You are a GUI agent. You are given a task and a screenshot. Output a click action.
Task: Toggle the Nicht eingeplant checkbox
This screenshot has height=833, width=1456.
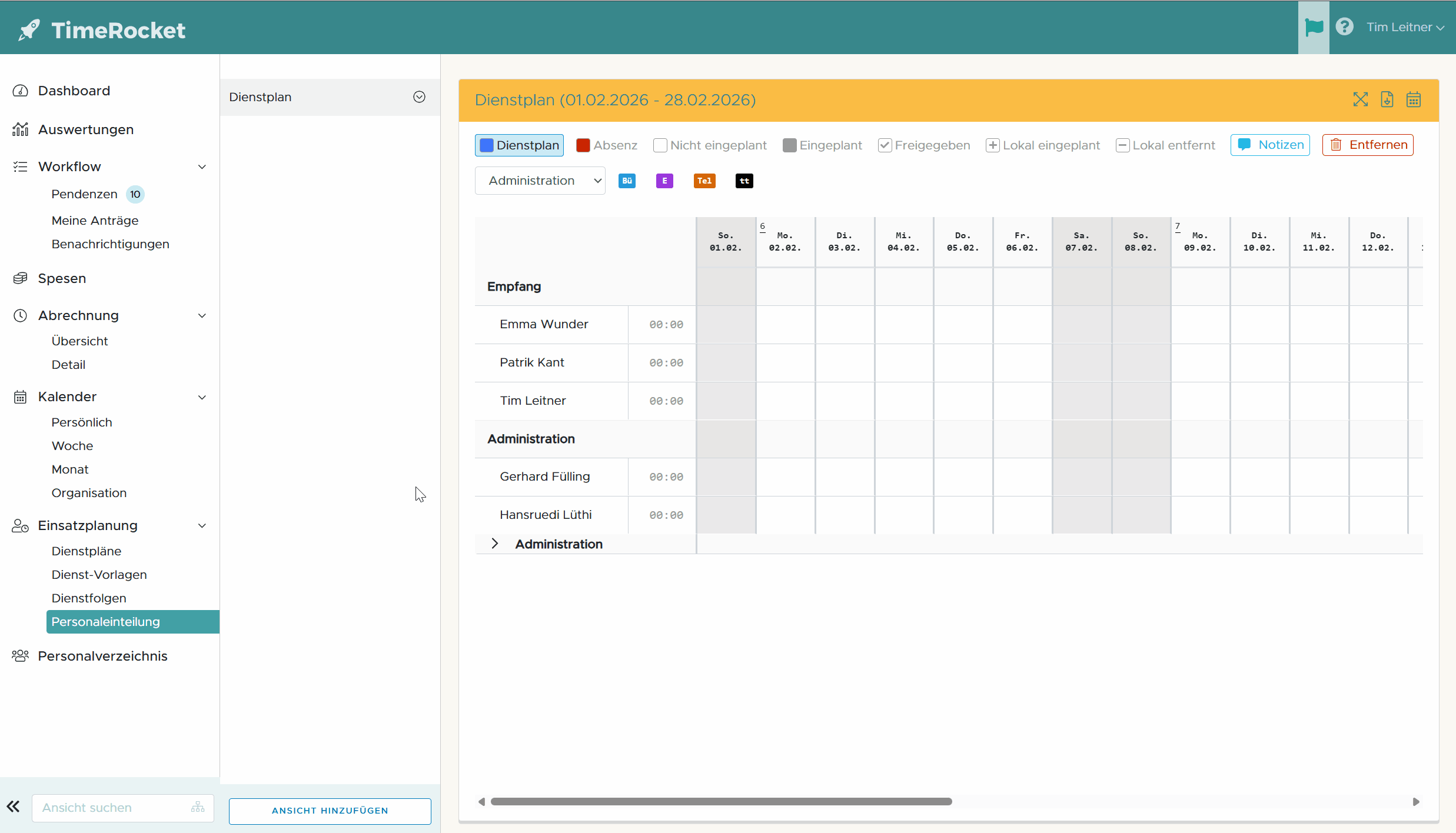660,145
